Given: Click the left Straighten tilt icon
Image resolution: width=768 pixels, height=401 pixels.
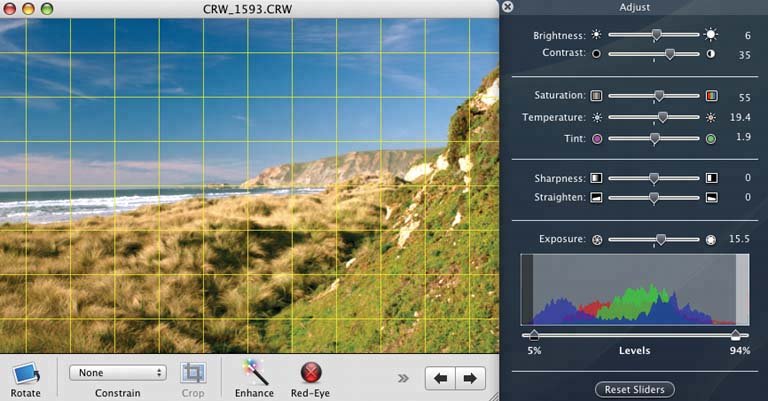Looking at the screenshot, I should click(x=596, y=197).
